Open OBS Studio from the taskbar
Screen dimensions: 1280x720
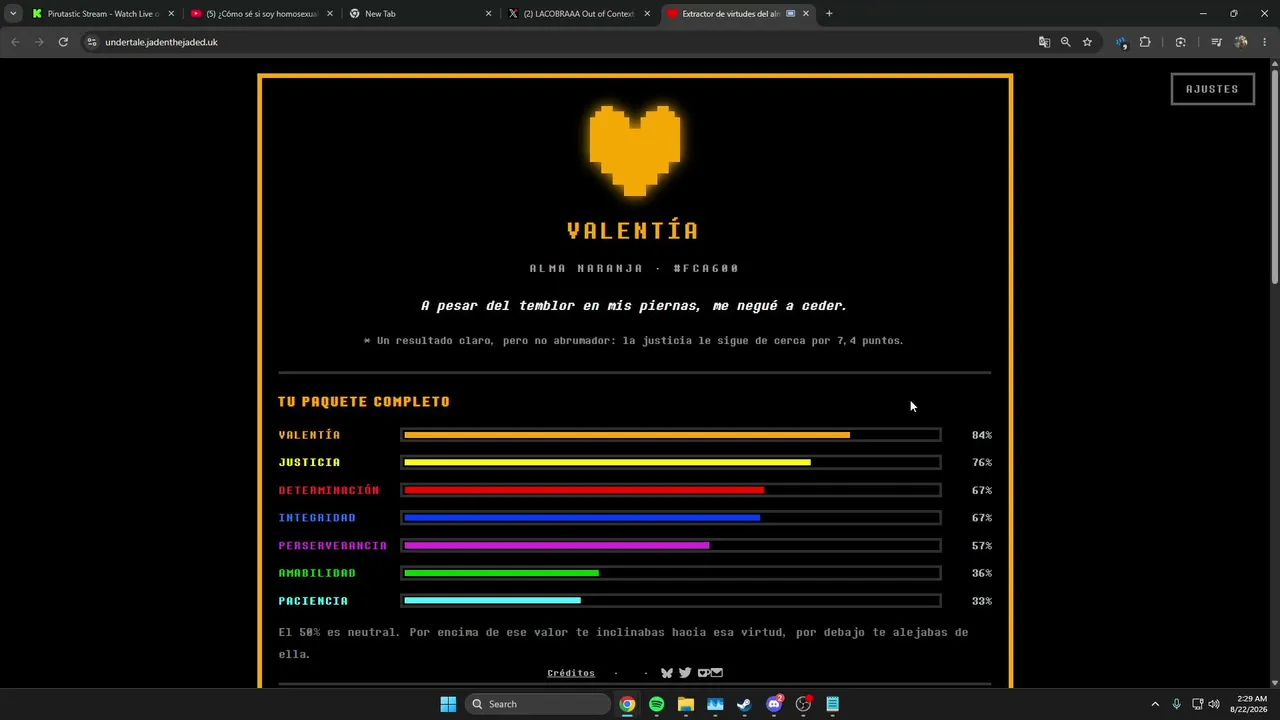803,704
